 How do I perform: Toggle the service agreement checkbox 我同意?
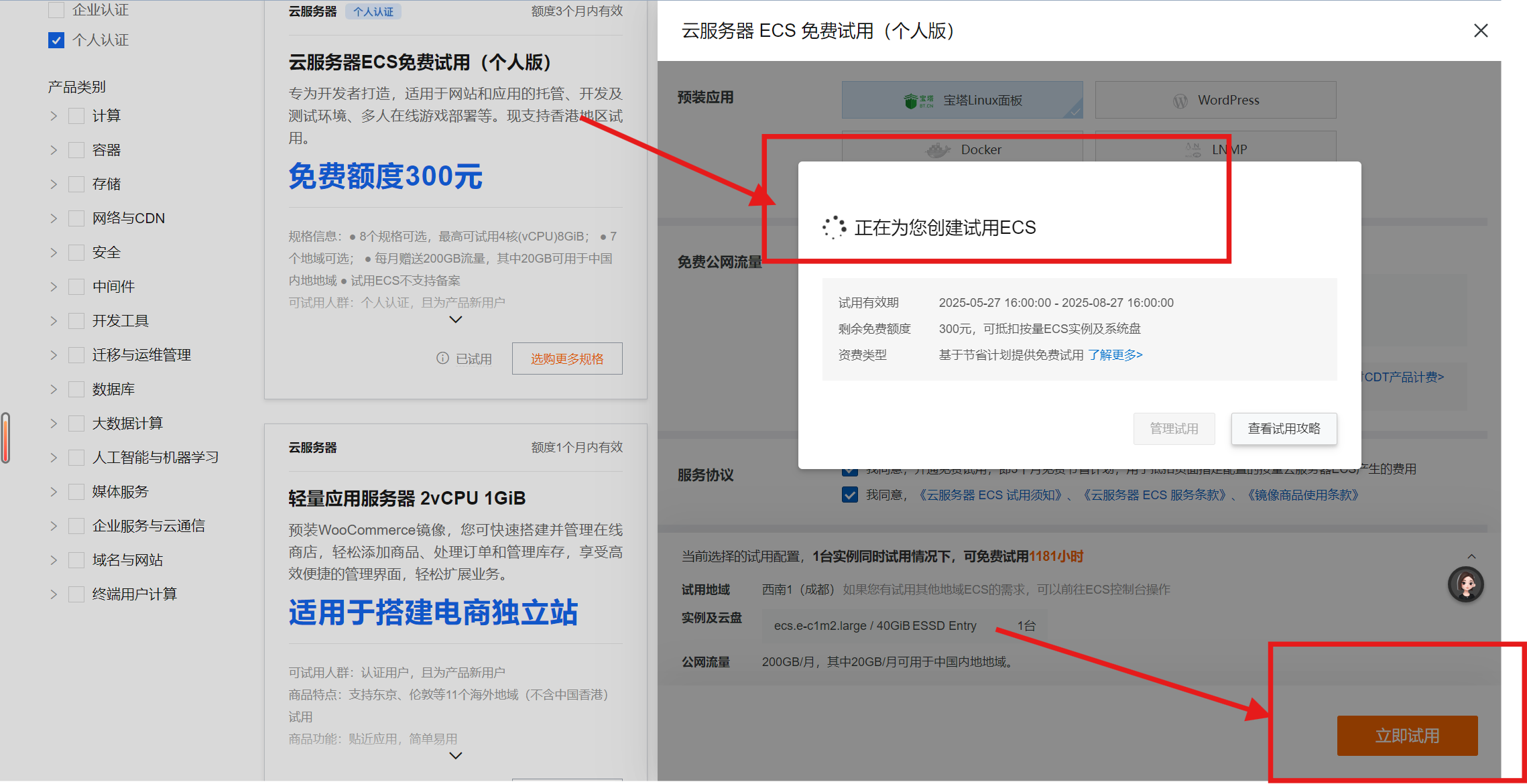tap(850, 495)
